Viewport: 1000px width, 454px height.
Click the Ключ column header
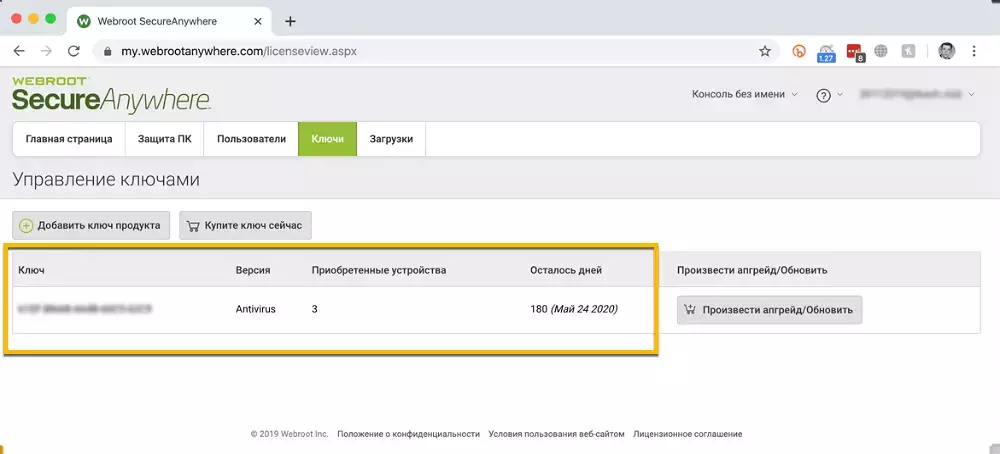32,270
